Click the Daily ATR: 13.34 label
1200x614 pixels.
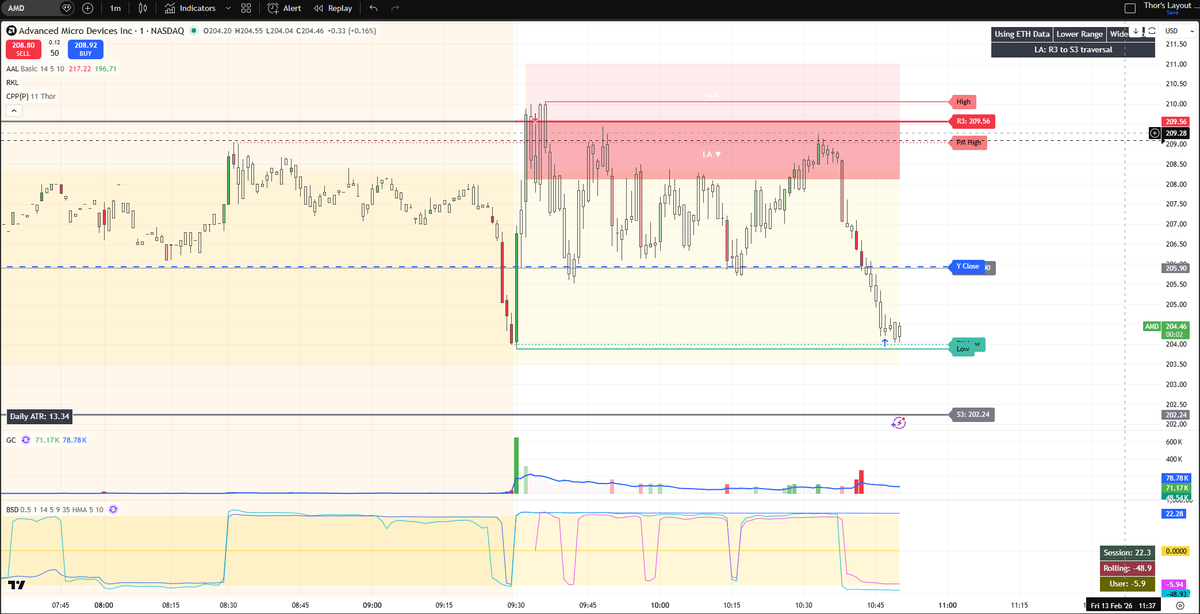[x=40, y=415]
